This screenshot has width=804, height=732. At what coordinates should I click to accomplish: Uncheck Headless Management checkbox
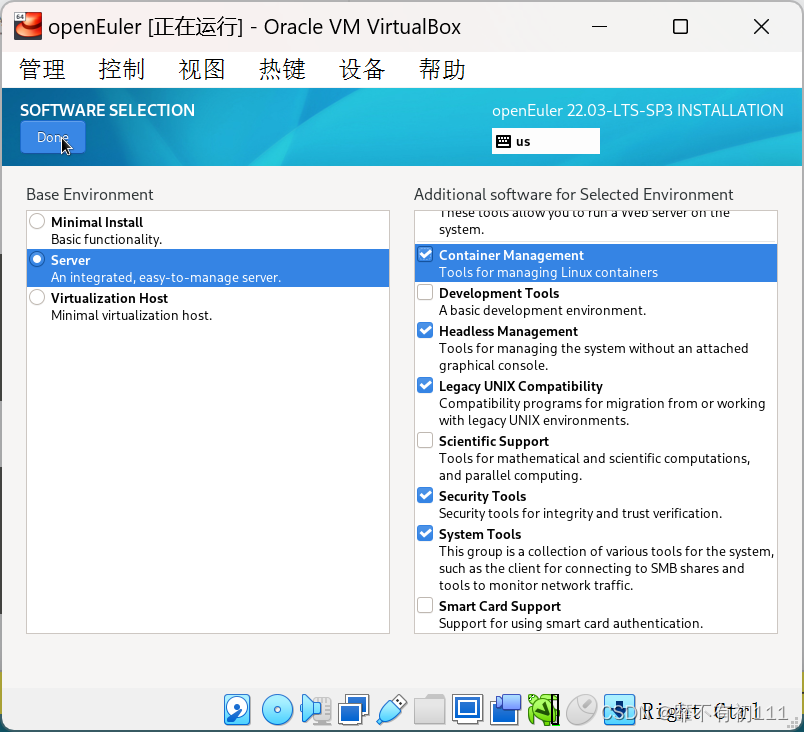click(x=425, y=330)
